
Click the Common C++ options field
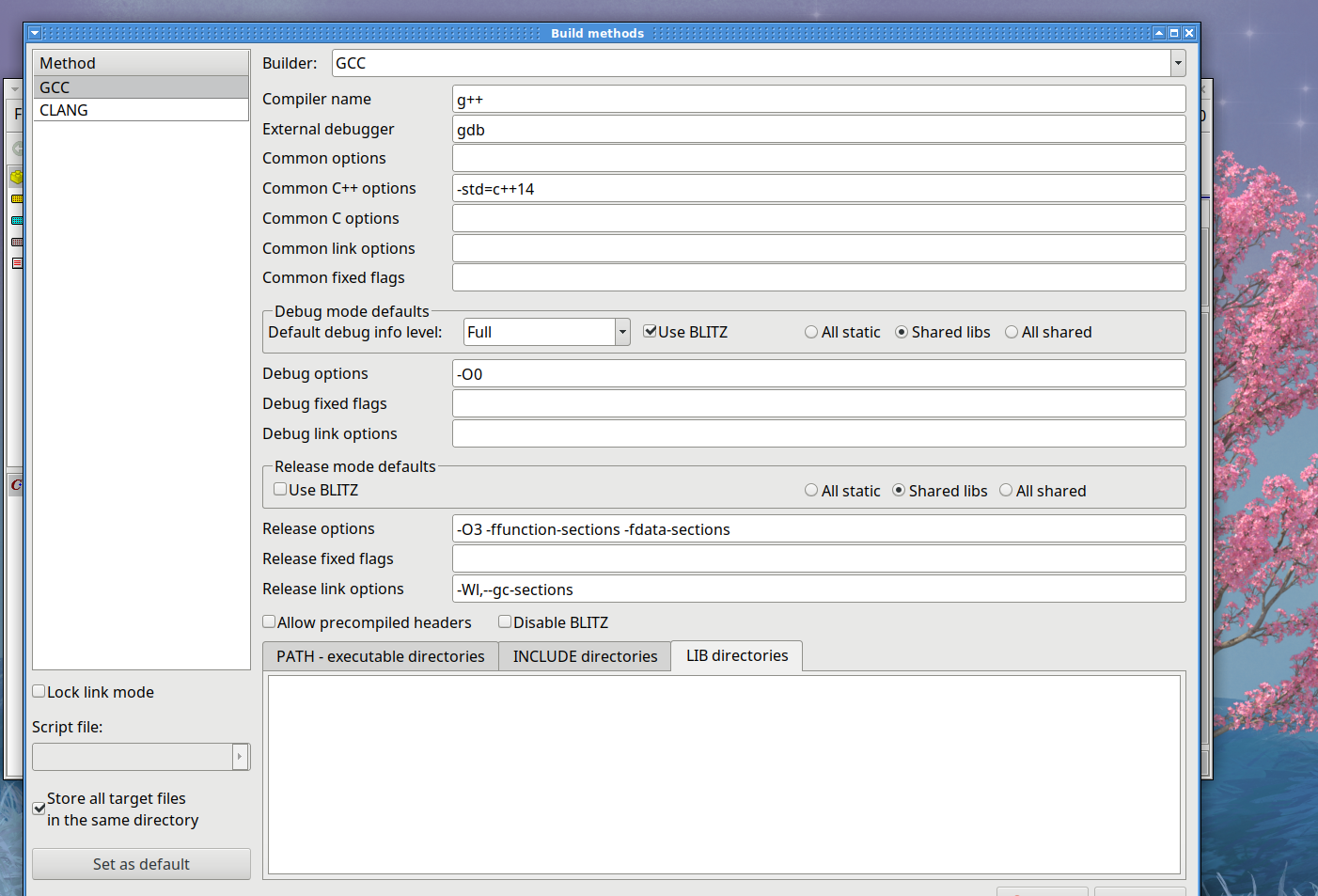818,189
